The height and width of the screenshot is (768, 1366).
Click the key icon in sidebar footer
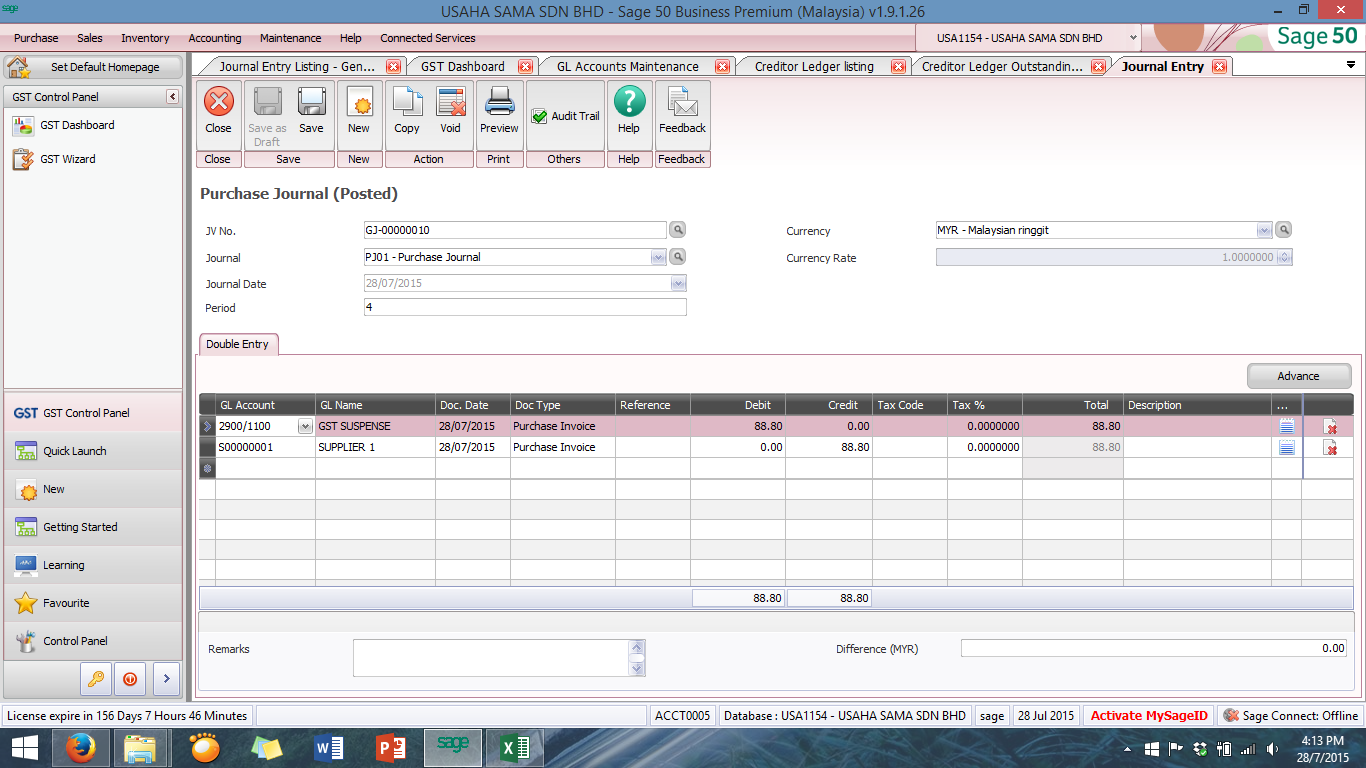click(96, 678)
